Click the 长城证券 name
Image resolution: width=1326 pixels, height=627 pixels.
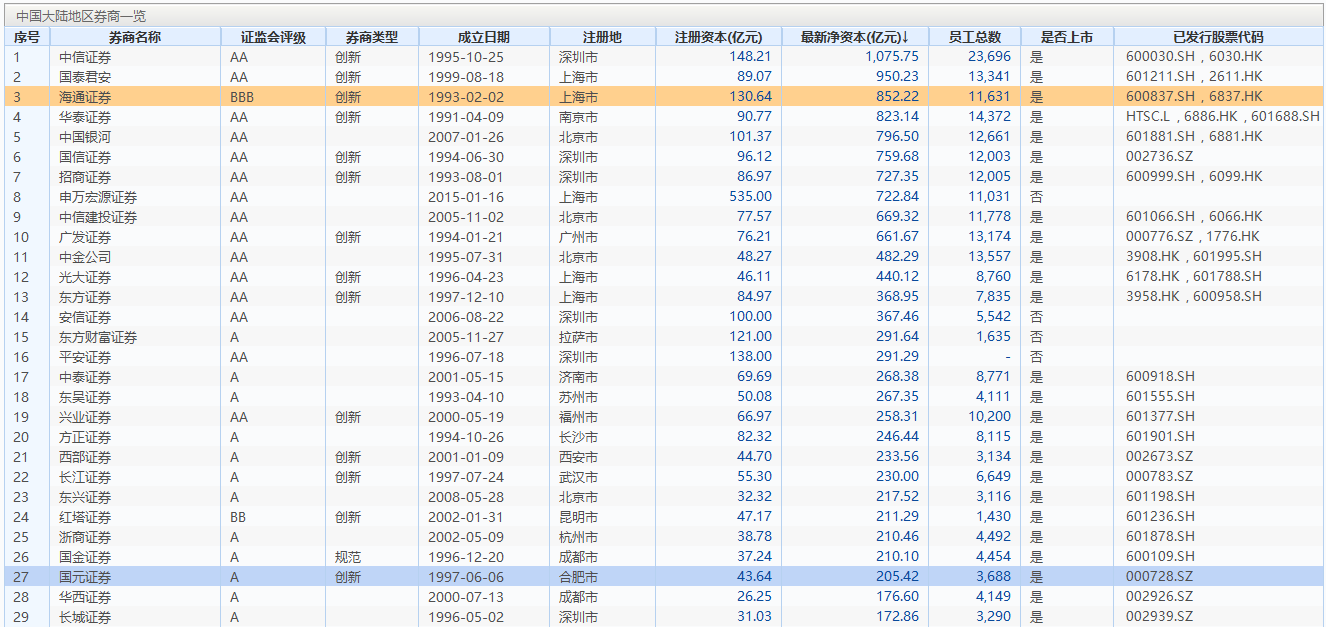(85, 617)
